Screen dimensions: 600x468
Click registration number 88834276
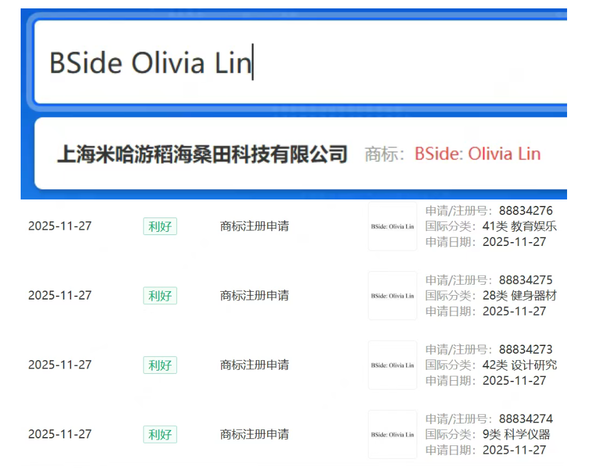pos(526,210)
